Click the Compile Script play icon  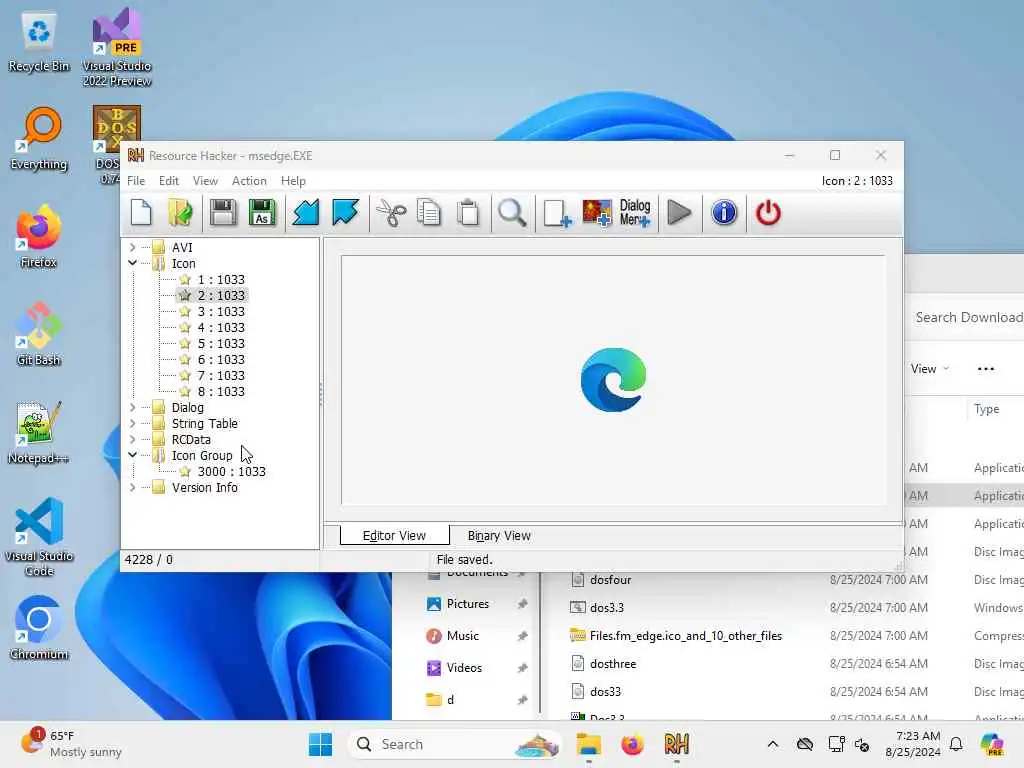679,213
